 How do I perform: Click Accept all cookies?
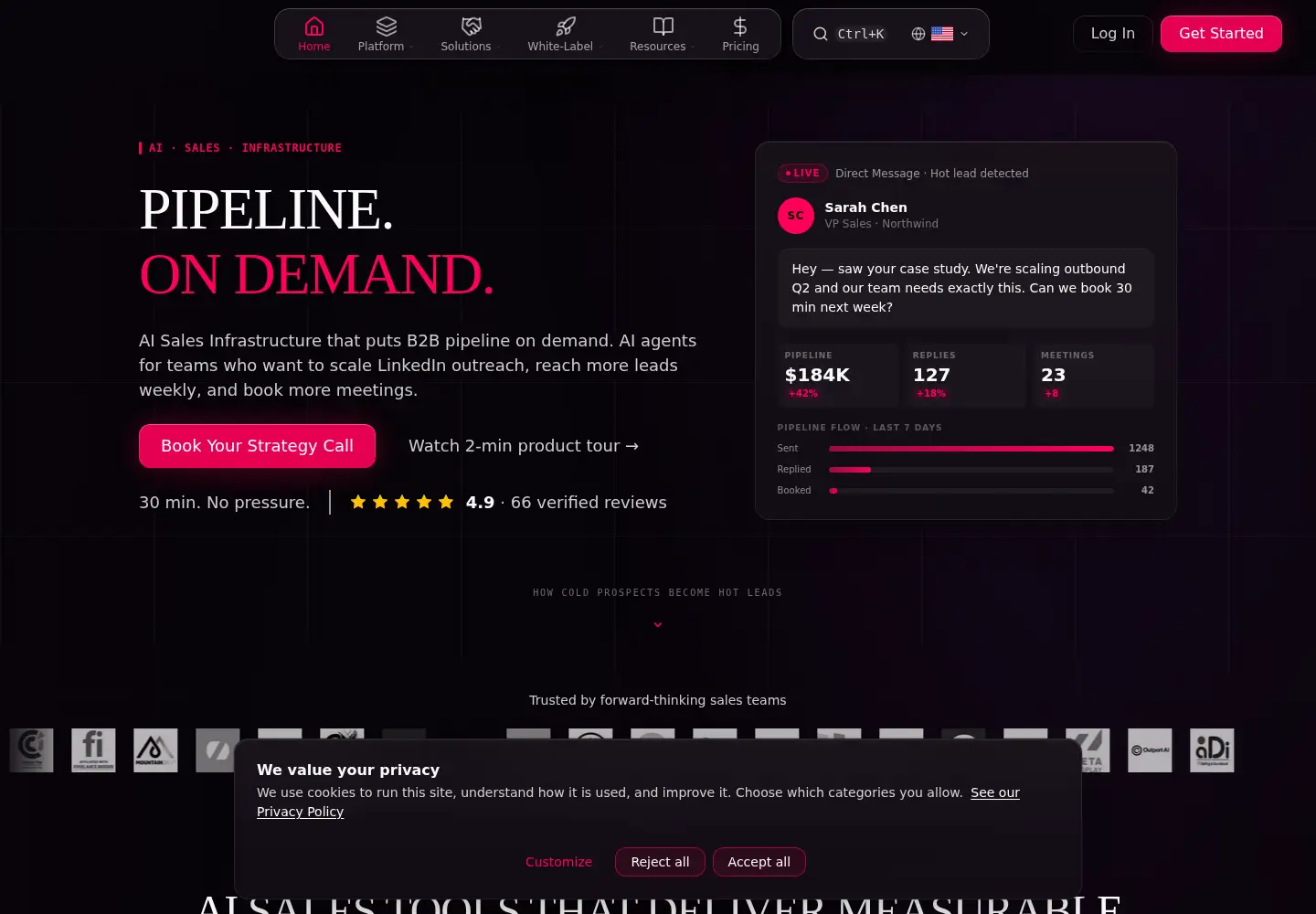click(x=759, y=862)
